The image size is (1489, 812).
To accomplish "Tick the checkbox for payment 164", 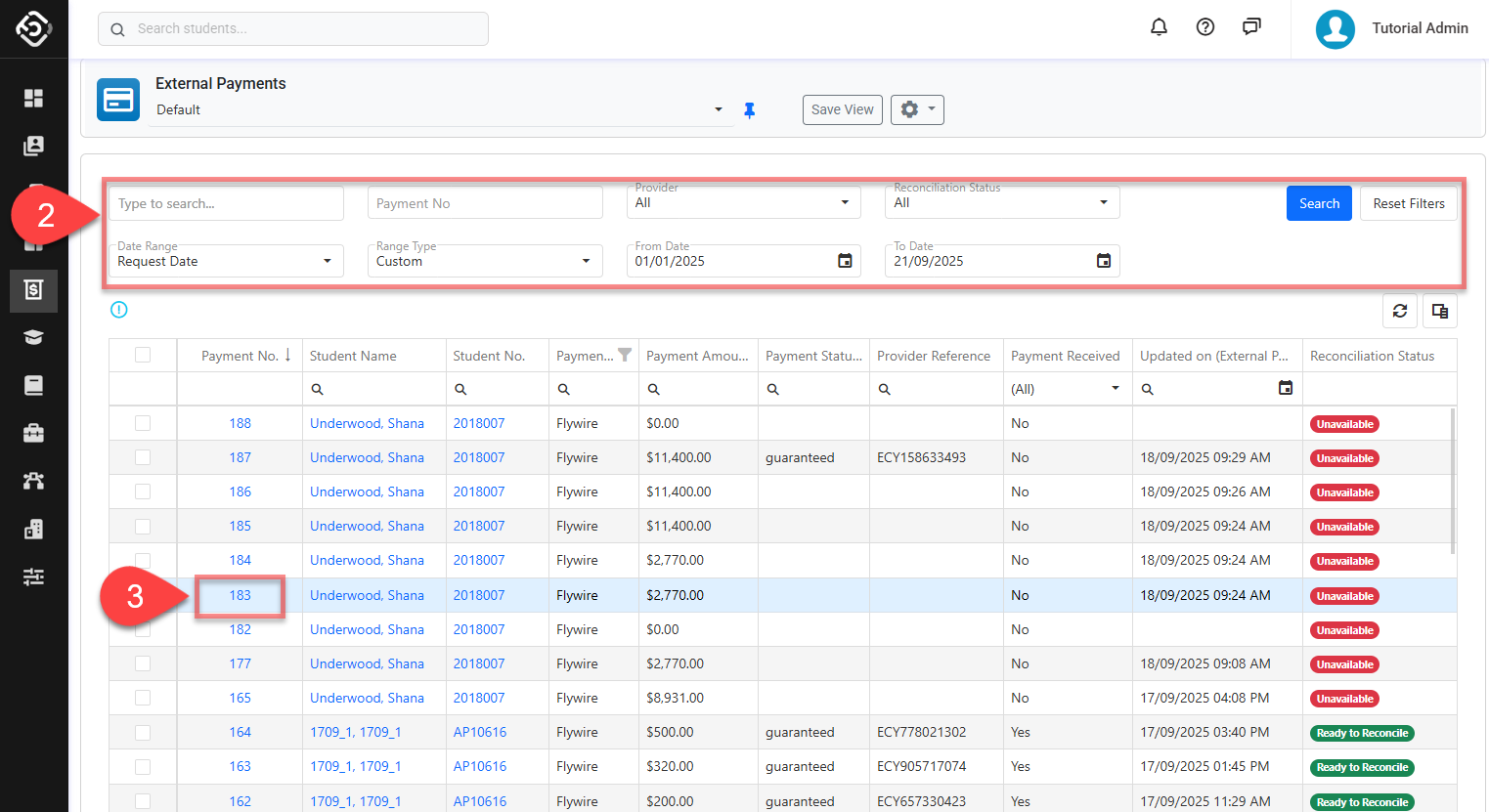I will 143,732.
